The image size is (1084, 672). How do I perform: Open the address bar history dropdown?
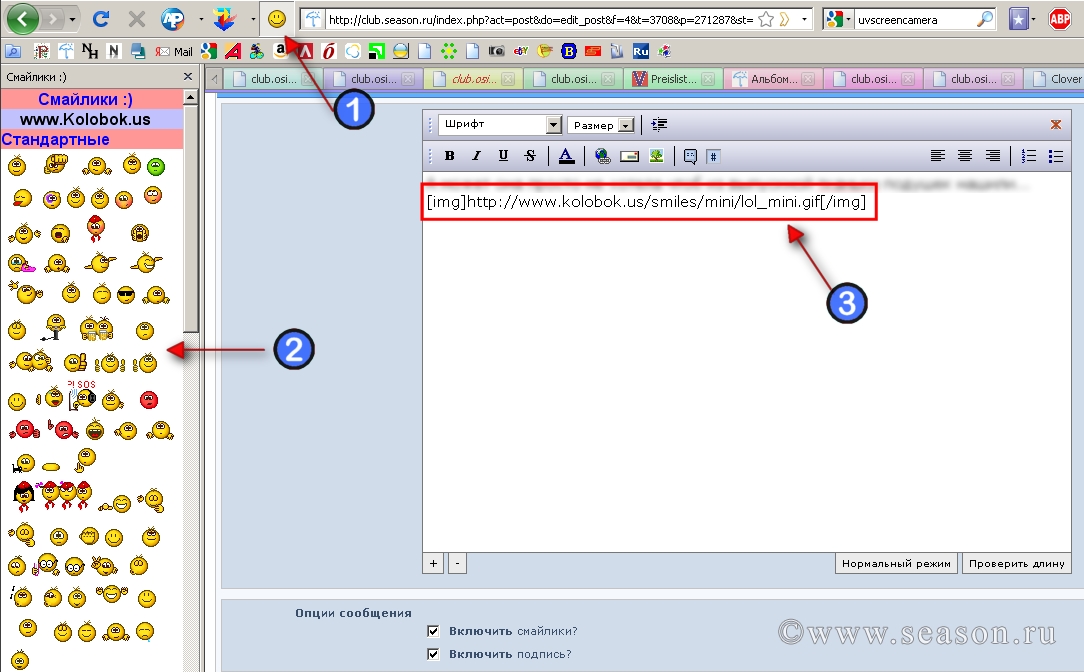[804, 19]
